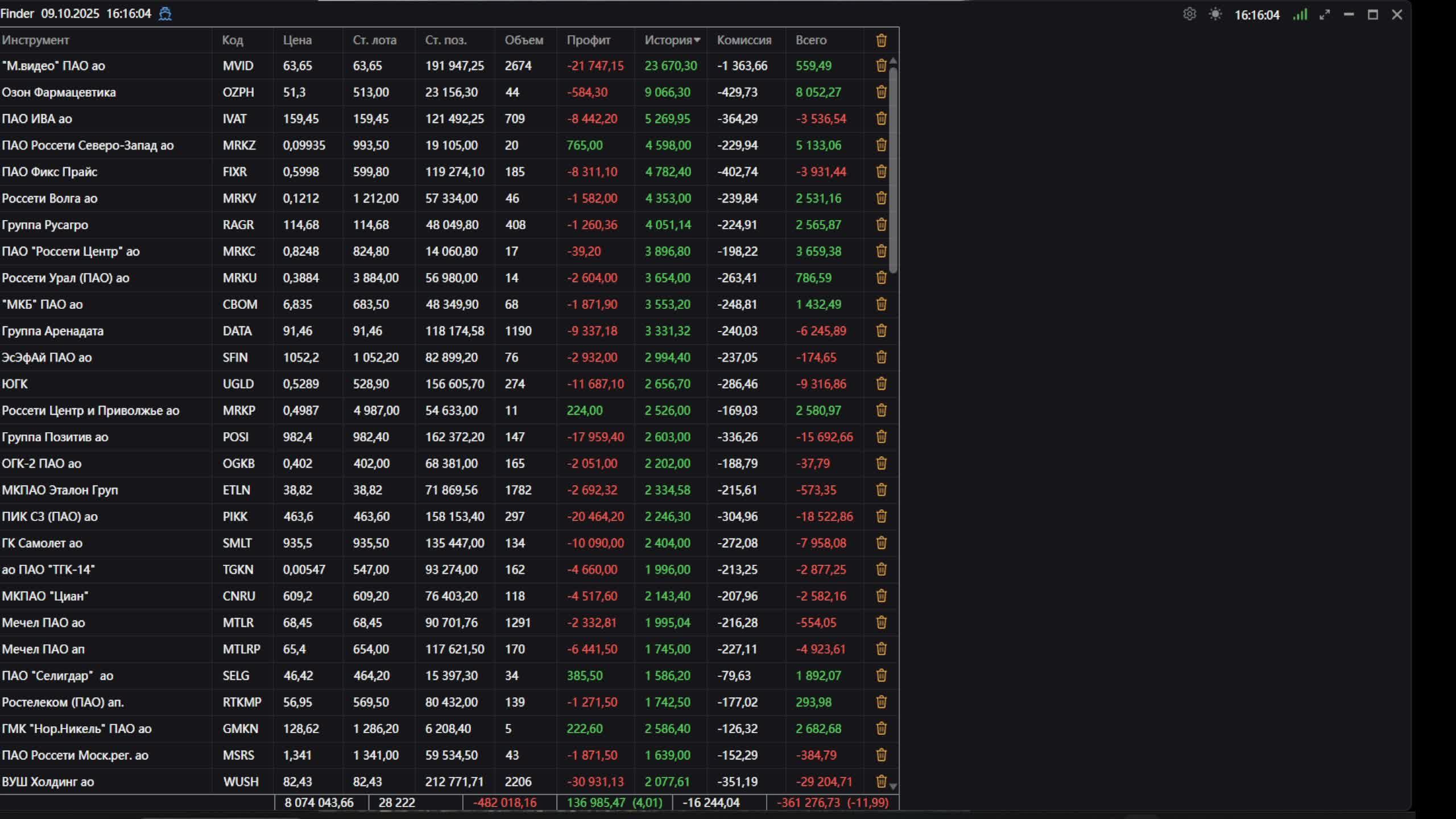Click the green connection signal indicator

point(1300,14)
